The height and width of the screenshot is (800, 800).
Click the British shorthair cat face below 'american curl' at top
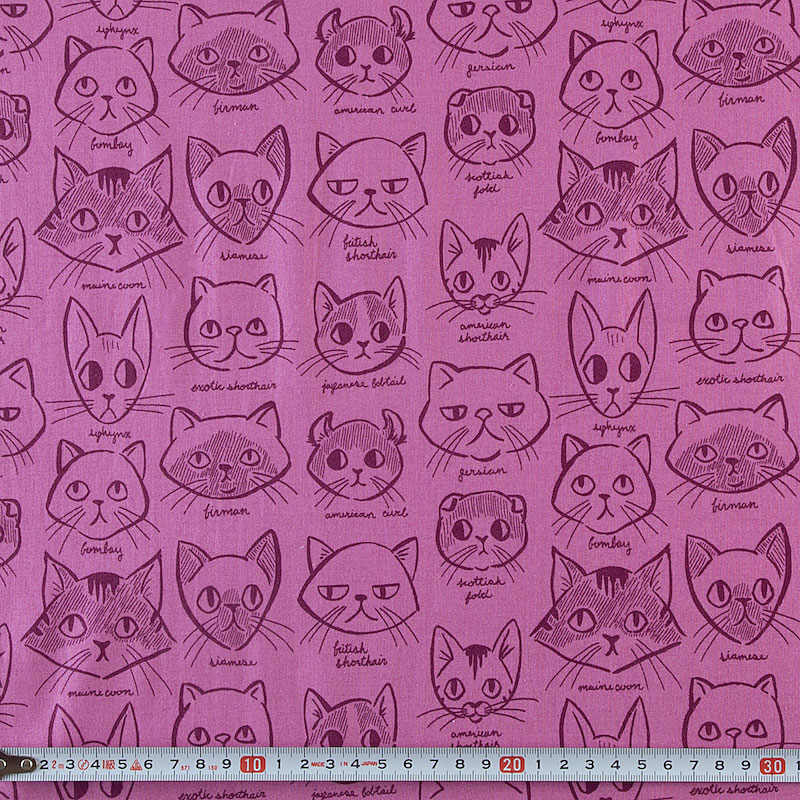[x=366, y=185]
